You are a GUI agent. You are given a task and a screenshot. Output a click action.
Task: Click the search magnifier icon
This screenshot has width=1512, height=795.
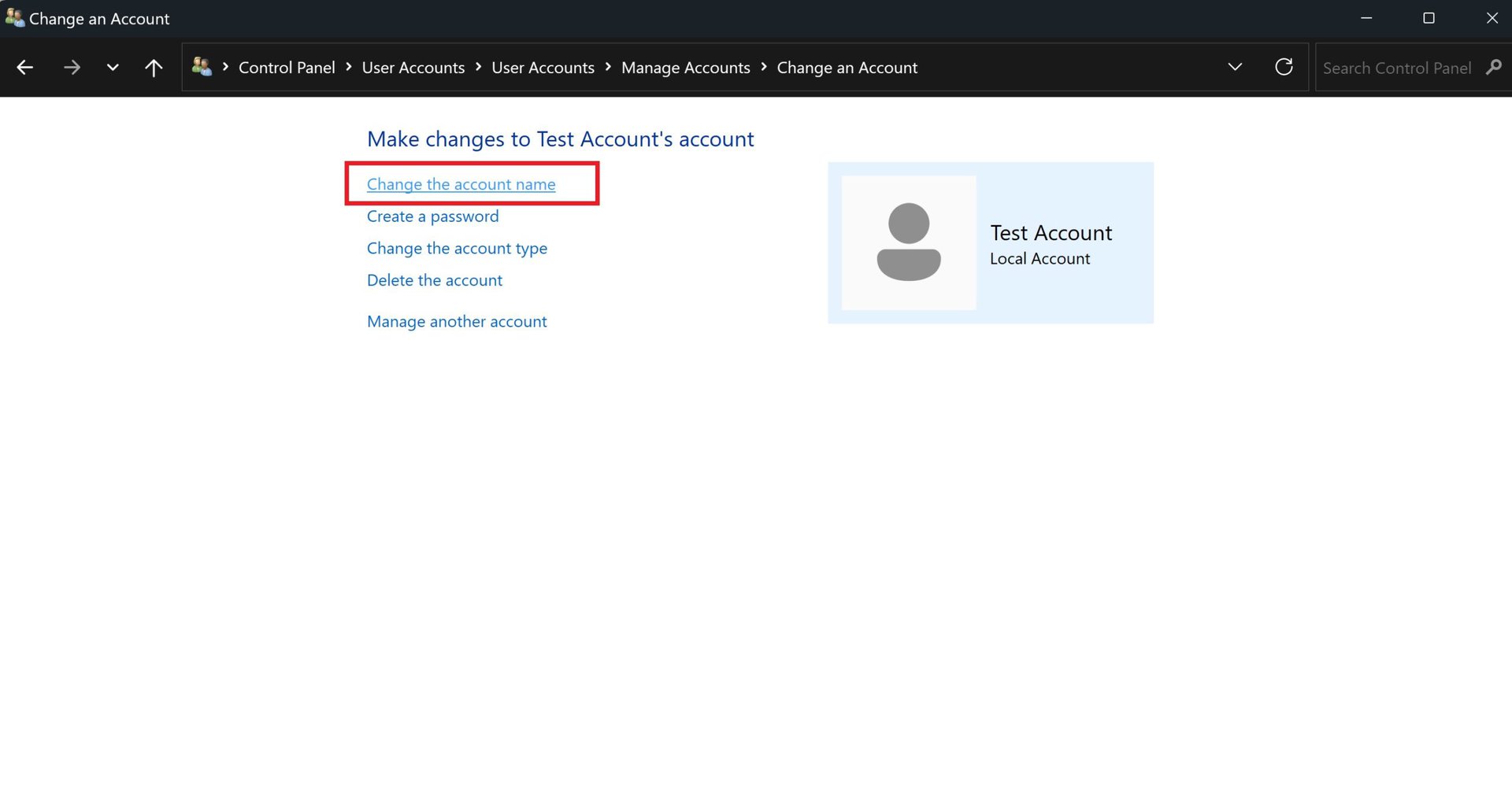click(x=1494, y=68)
